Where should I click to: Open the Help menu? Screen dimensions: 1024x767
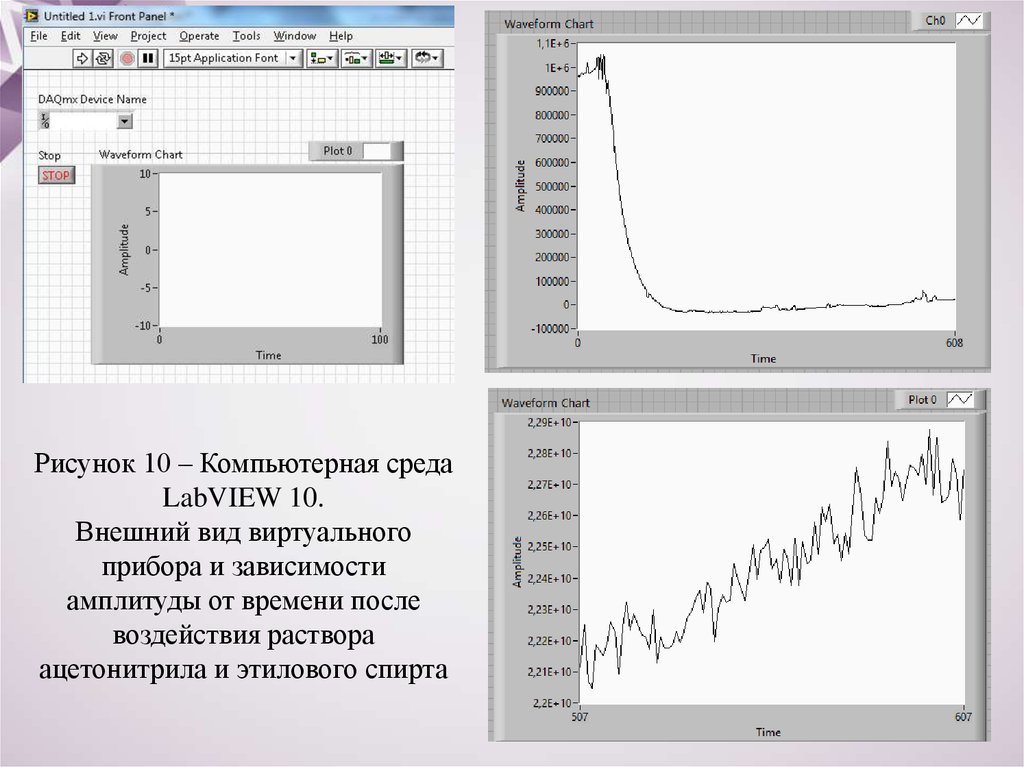pyautogui.click(x=340, y=36)
